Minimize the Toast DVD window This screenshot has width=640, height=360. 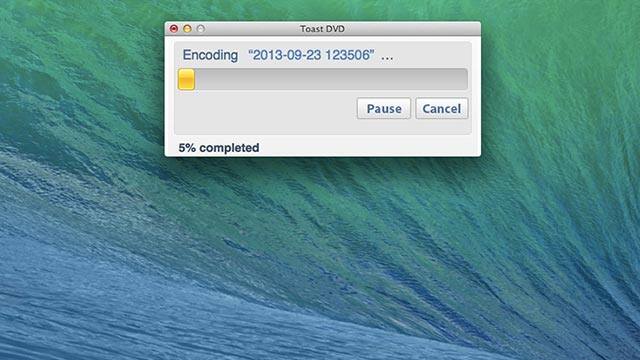(x=187, y=29)
